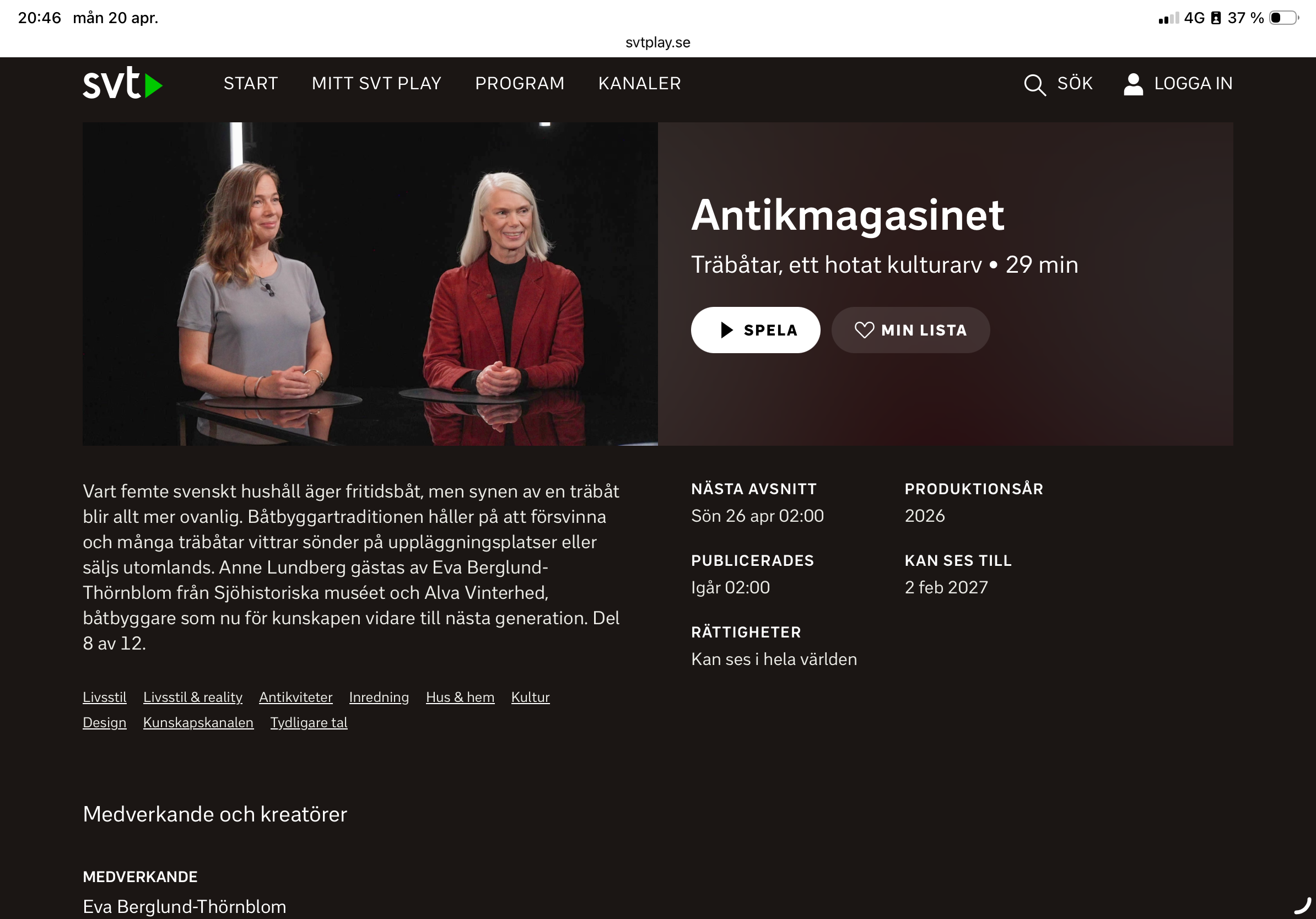This screenshot has height=919, width=1316.
Task: Click the battery indicator in status bar
Action: coord(1284,18)
